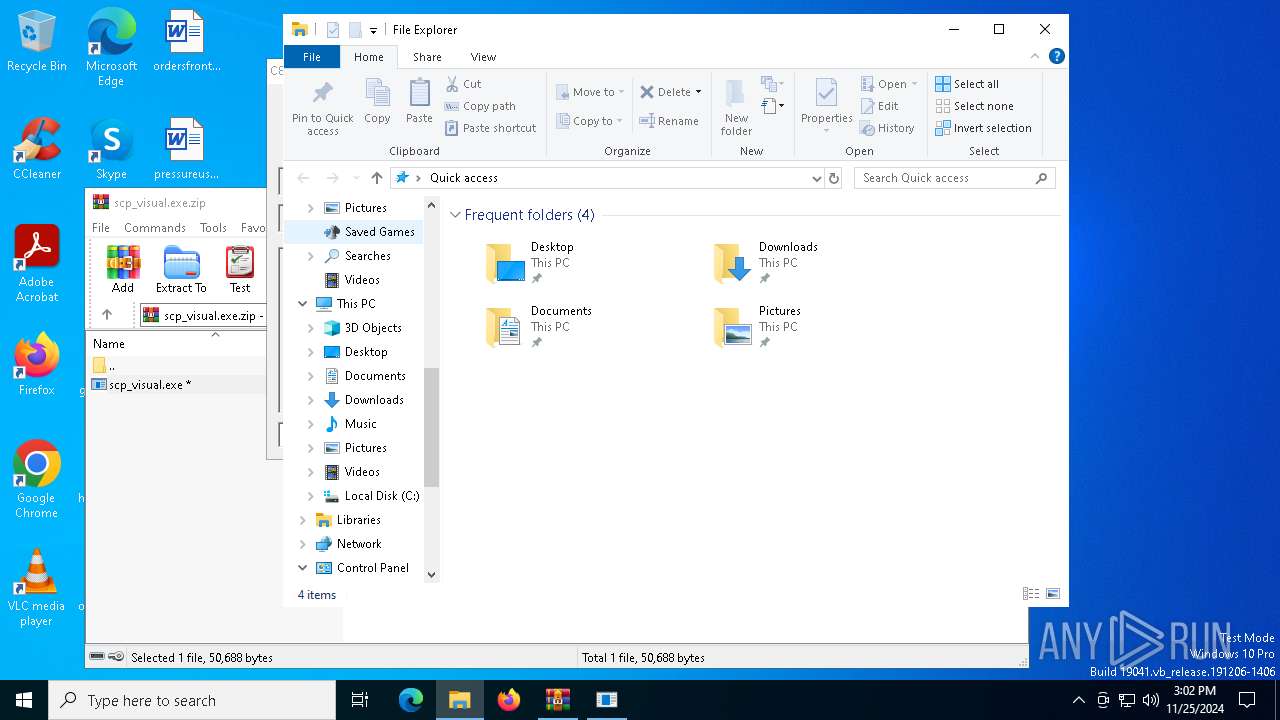This screenshot has width=1280, height=720.
Task: Switch to the View ribbon tab
Action: [x=483, y=57]
